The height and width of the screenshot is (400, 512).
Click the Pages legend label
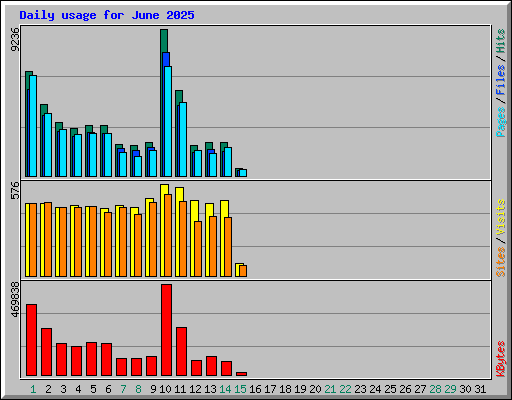(500, 122)
